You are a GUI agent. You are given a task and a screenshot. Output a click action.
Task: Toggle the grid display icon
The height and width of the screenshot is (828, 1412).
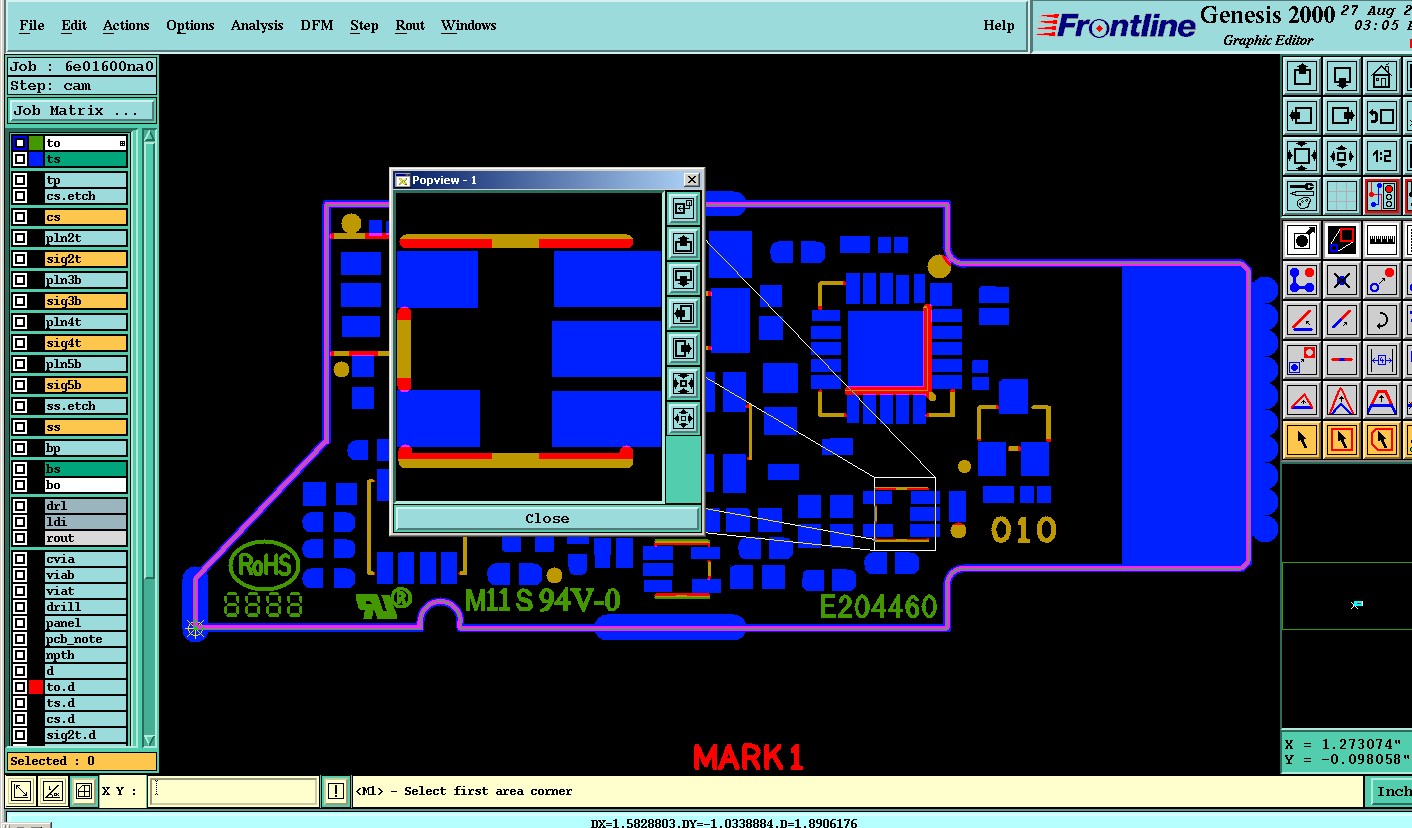[1342, 196]
